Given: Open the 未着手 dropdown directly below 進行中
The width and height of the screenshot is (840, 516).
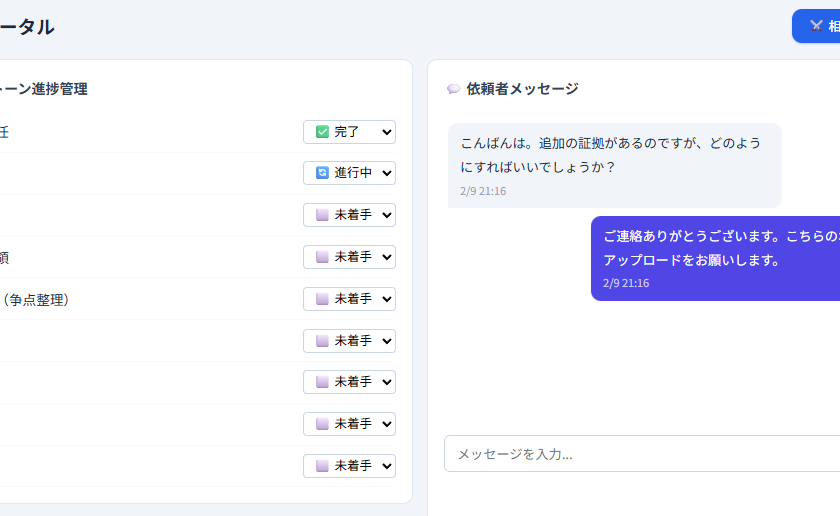Looking at the screenshot, I should pyautogui.click(x=349, y=215).
